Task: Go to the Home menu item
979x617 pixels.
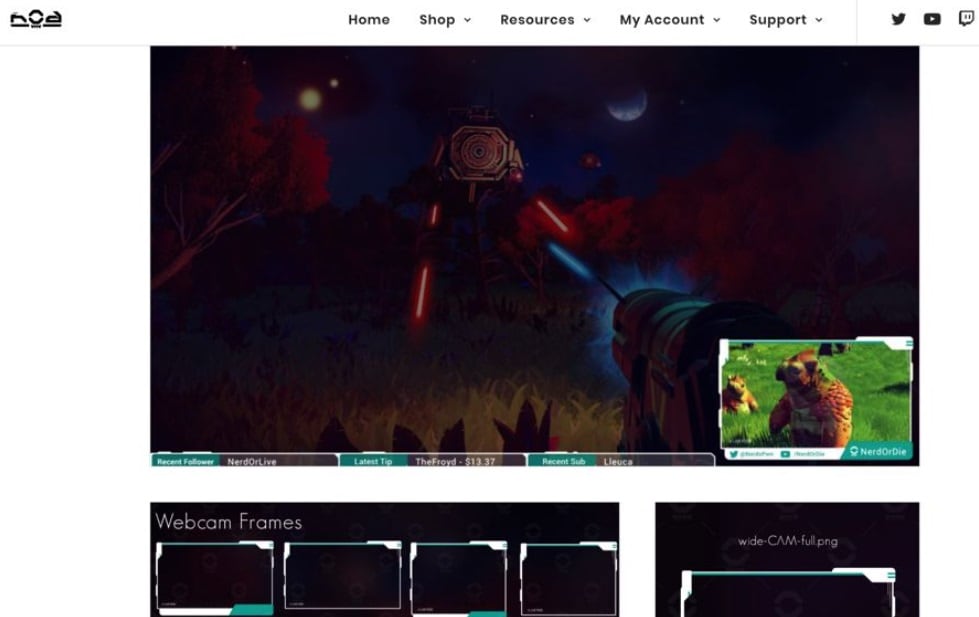Action: pyautogui.click(x=369, y=19)
